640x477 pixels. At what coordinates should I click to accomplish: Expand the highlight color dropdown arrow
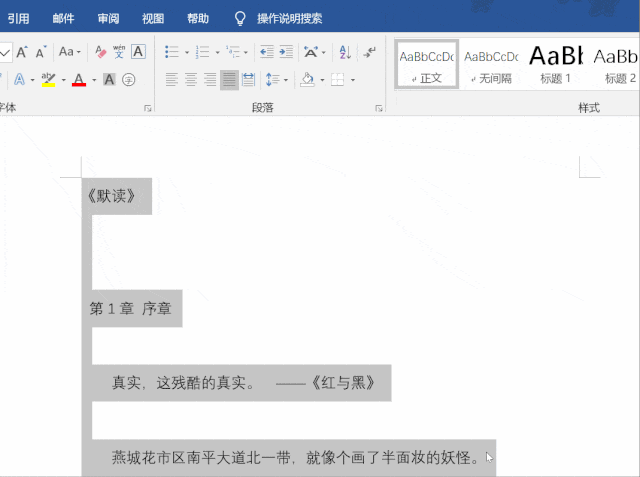64,80
